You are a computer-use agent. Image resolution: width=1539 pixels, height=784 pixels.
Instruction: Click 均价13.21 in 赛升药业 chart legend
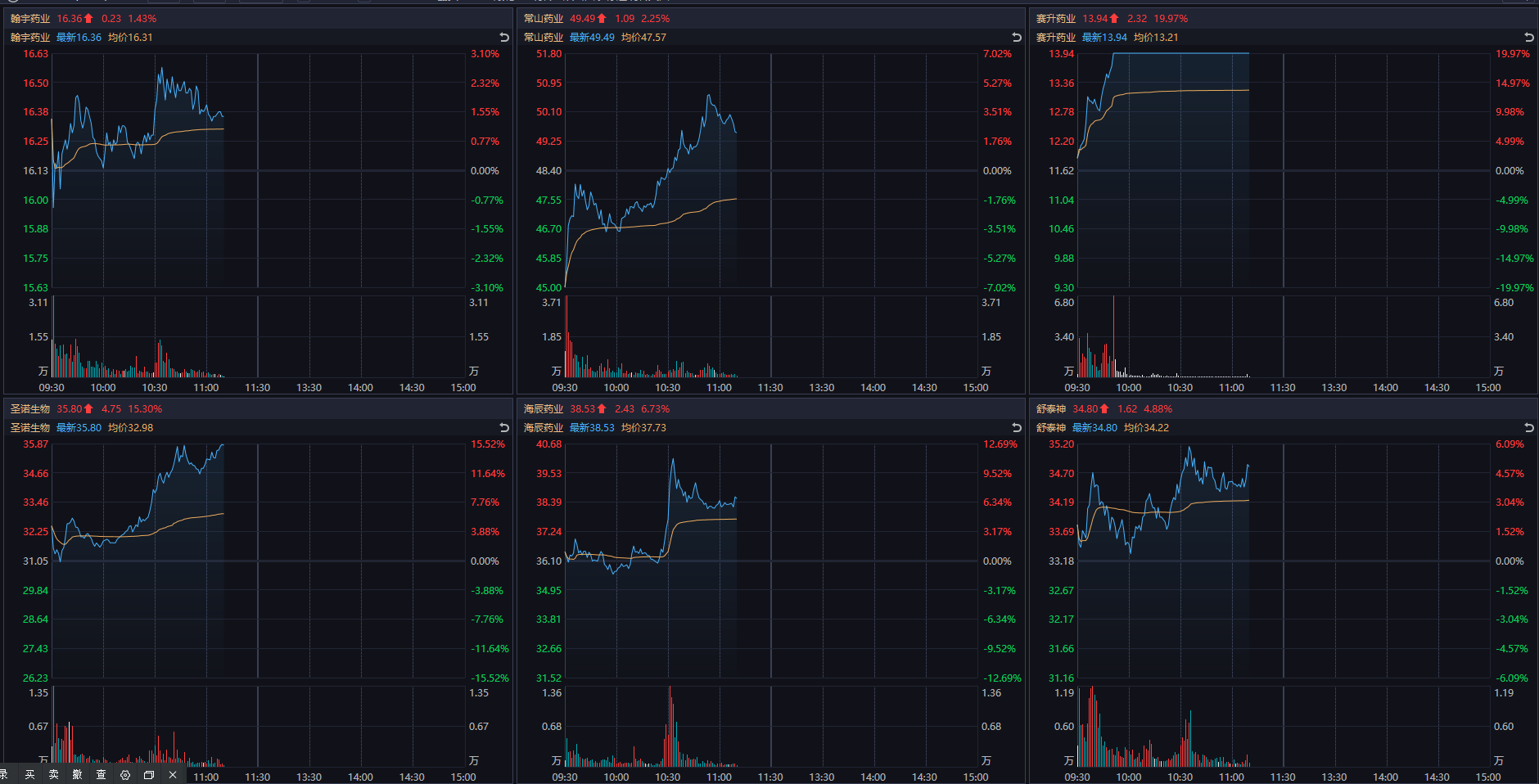pyautogui.click(x=1156, y=38)
